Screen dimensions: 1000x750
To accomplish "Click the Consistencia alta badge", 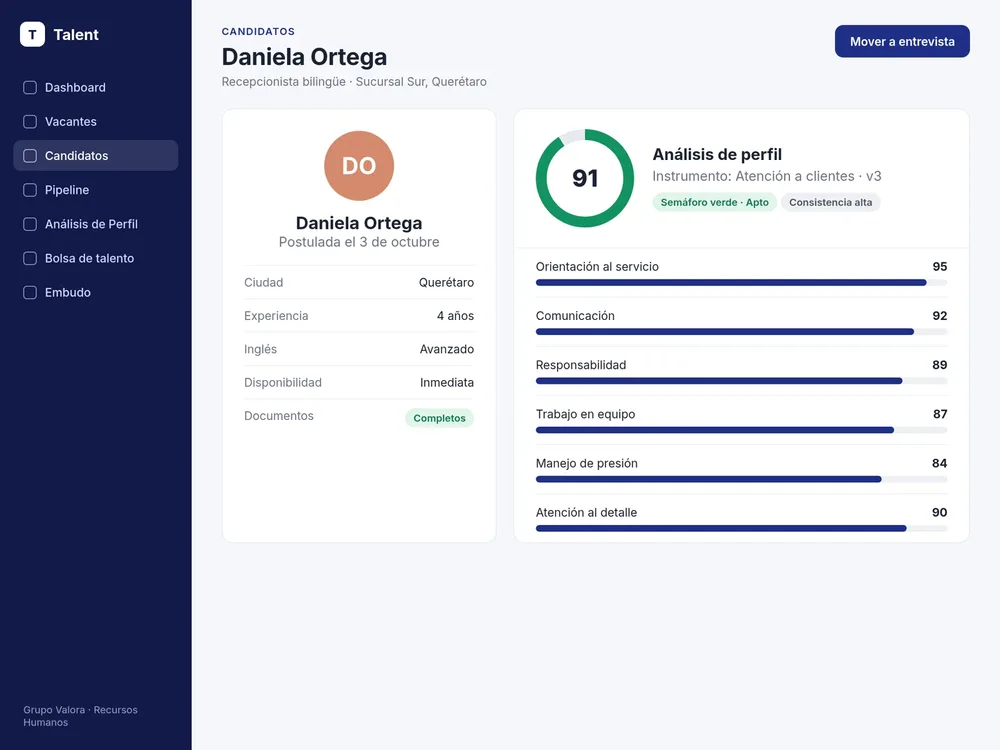I will pyautogui.click(x=830, y=202).
